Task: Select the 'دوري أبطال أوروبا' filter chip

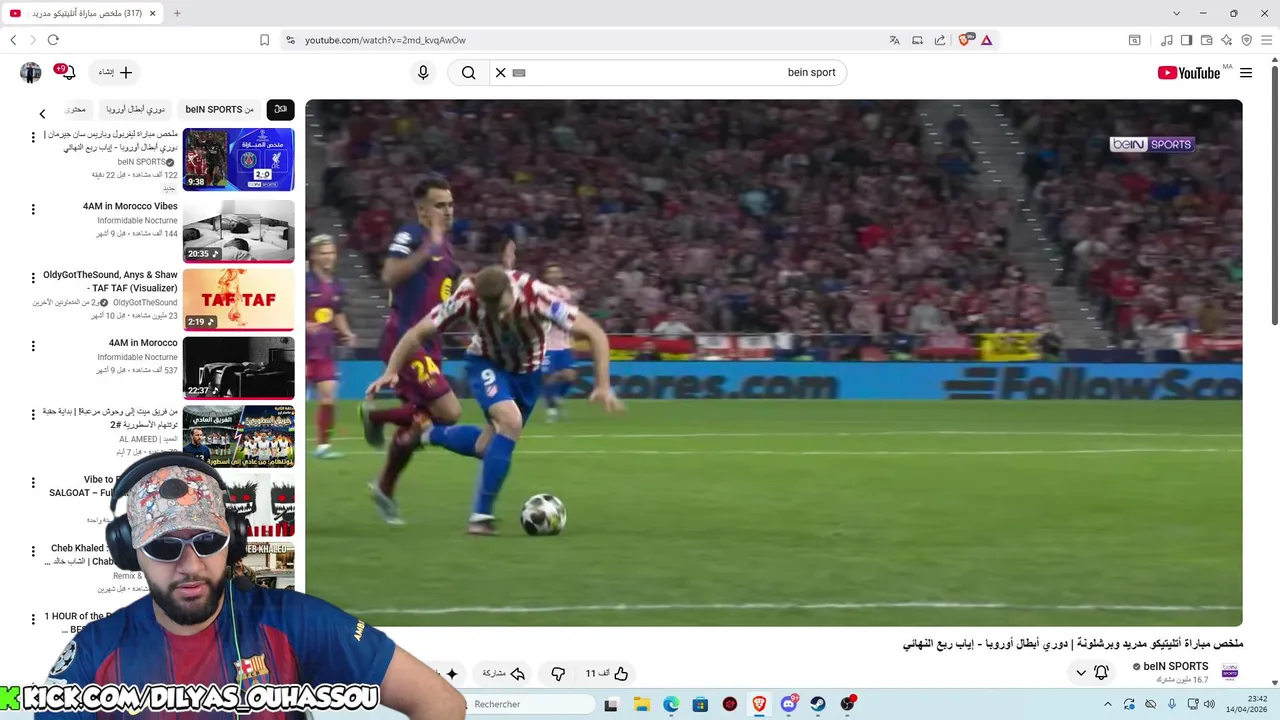Action: pos(136,109)
